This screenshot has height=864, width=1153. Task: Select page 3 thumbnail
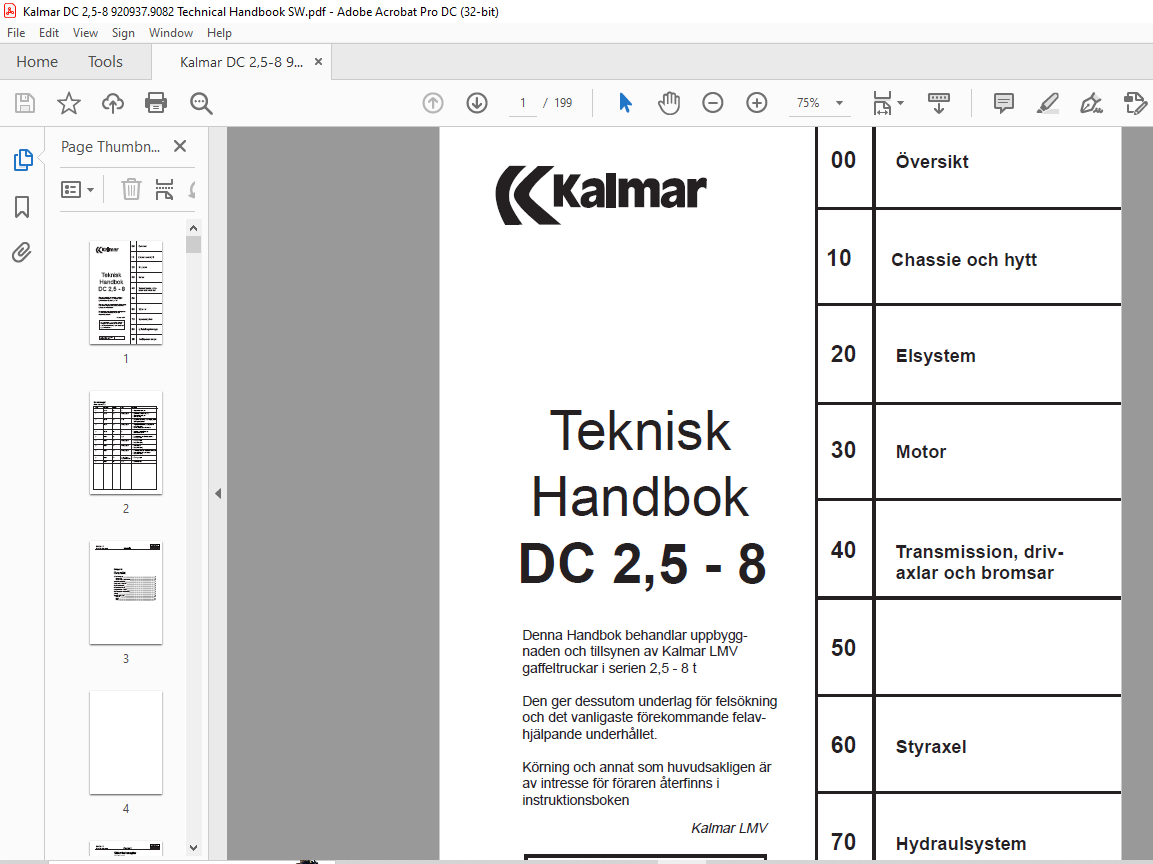click(x=126, y=593)
